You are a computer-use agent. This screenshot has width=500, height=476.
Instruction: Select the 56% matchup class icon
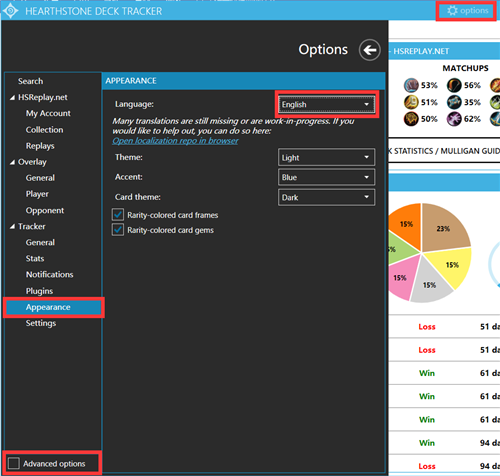(454, 85)
